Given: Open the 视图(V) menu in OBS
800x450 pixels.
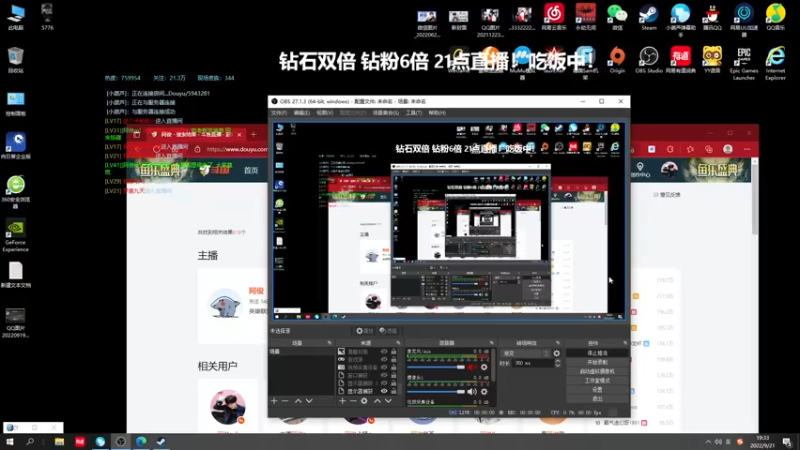Looking at the screenshot, I should pos(324,113).
